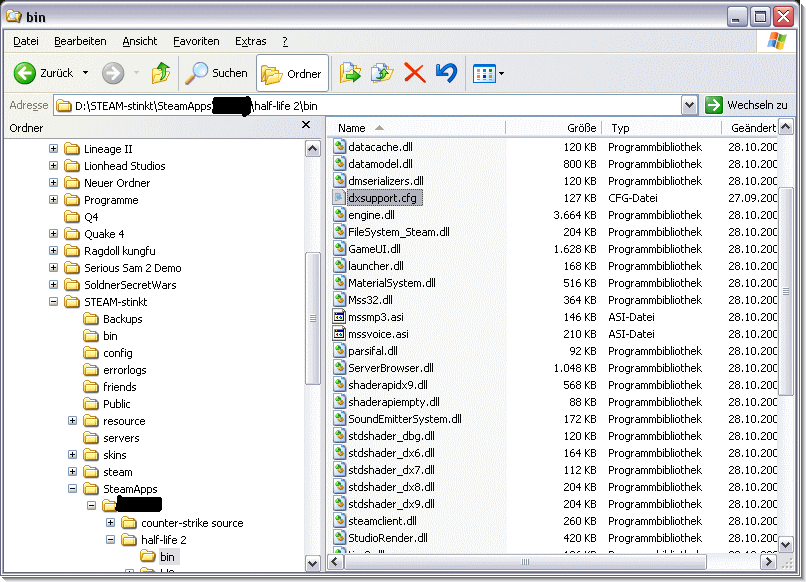
Task: Click inside the Adresse path field
Action: coord(368,105)
